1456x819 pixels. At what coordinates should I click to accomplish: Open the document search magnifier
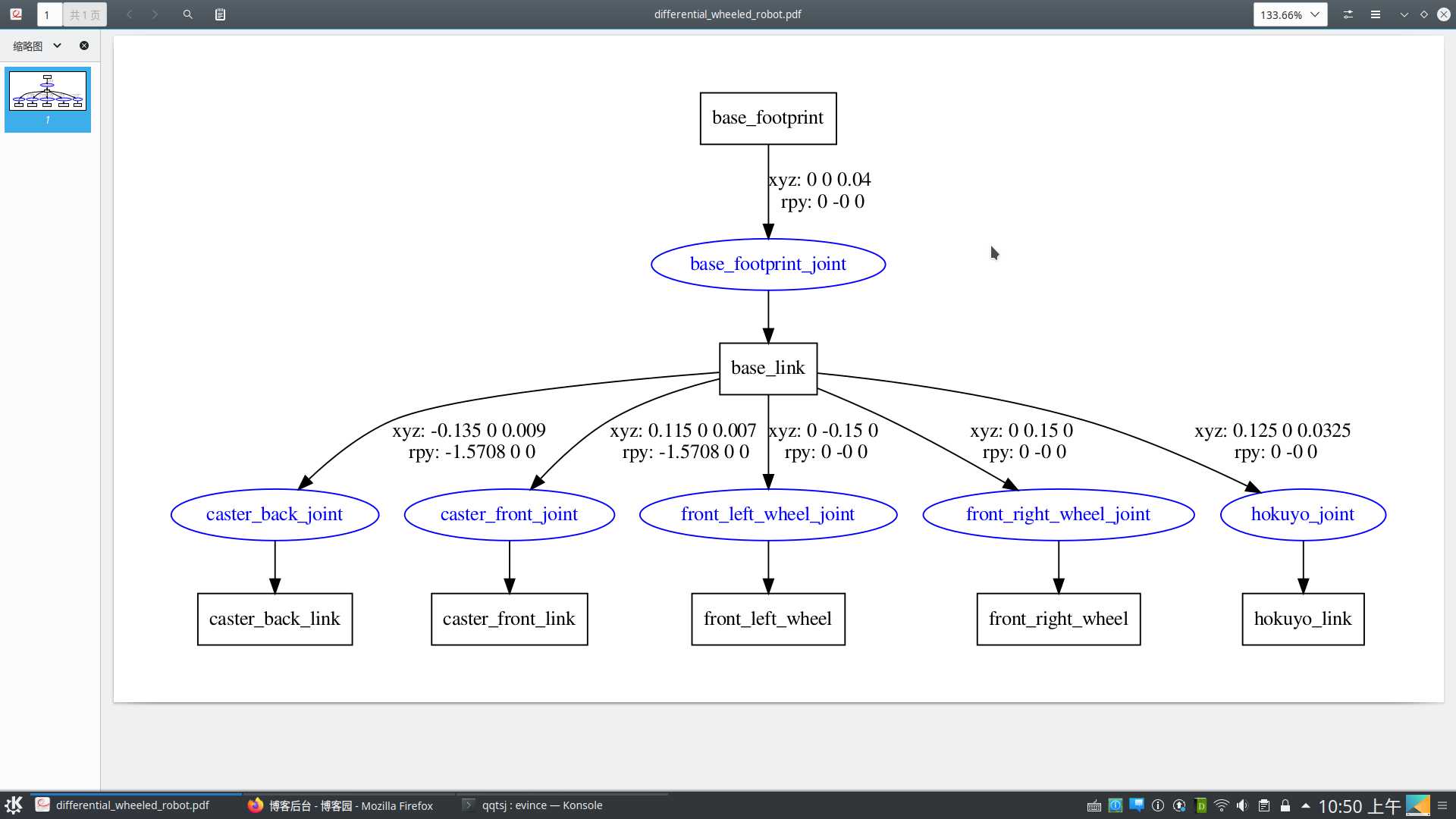(x=188, y=14)
